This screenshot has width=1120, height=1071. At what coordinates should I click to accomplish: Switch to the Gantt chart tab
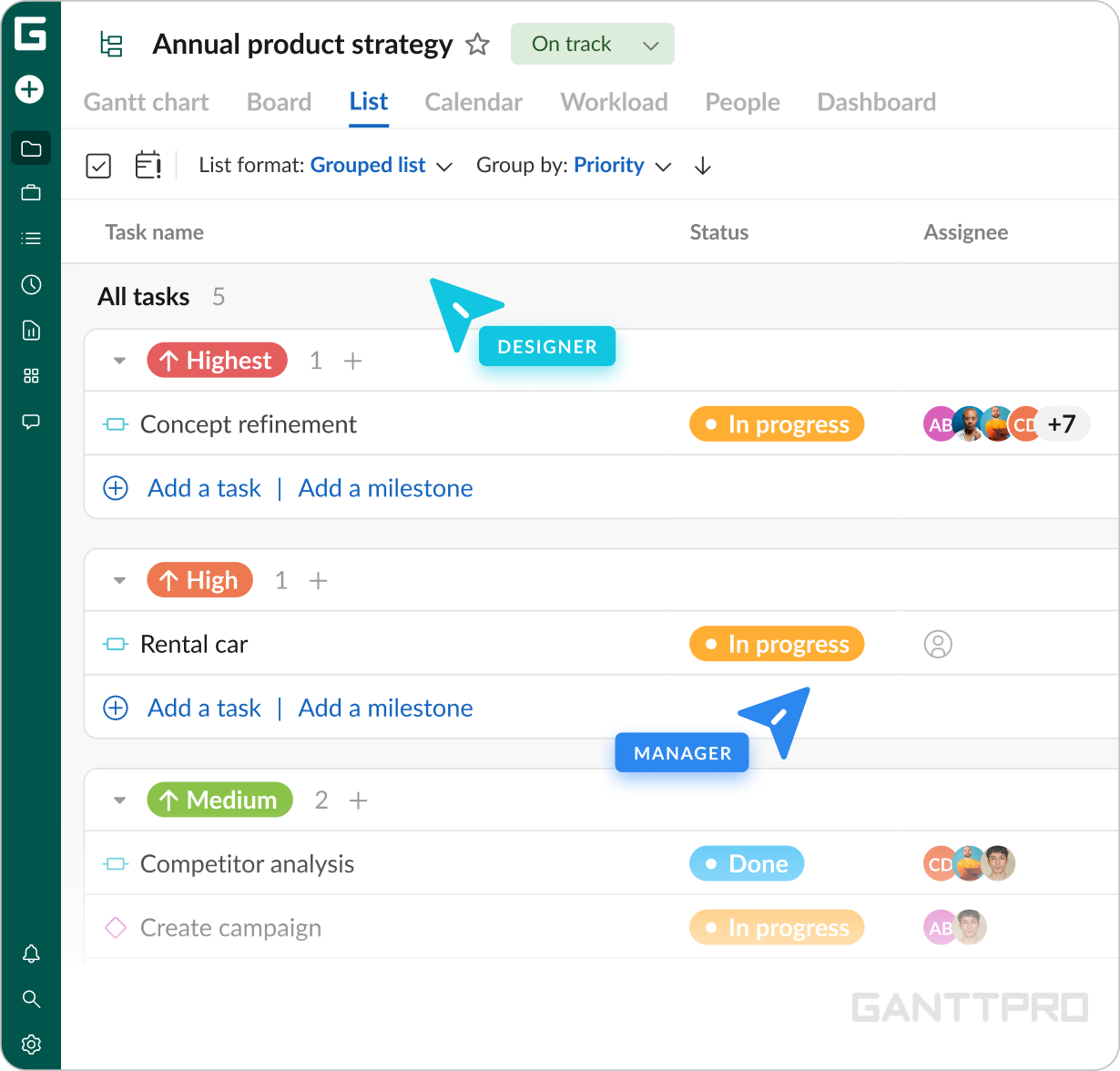(x=146, y=102)
